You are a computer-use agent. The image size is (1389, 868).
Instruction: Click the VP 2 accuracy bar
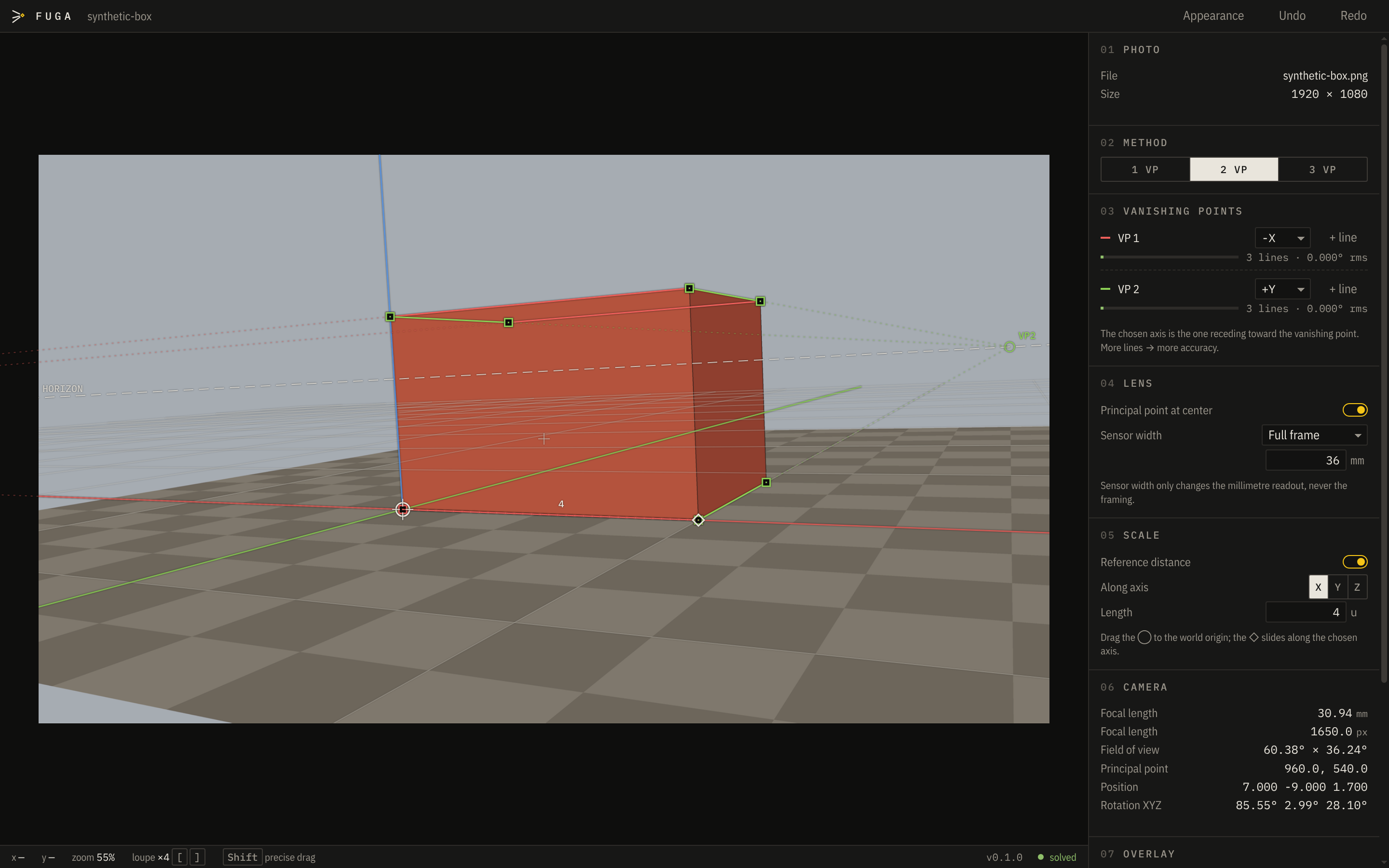pos(1169,308)
